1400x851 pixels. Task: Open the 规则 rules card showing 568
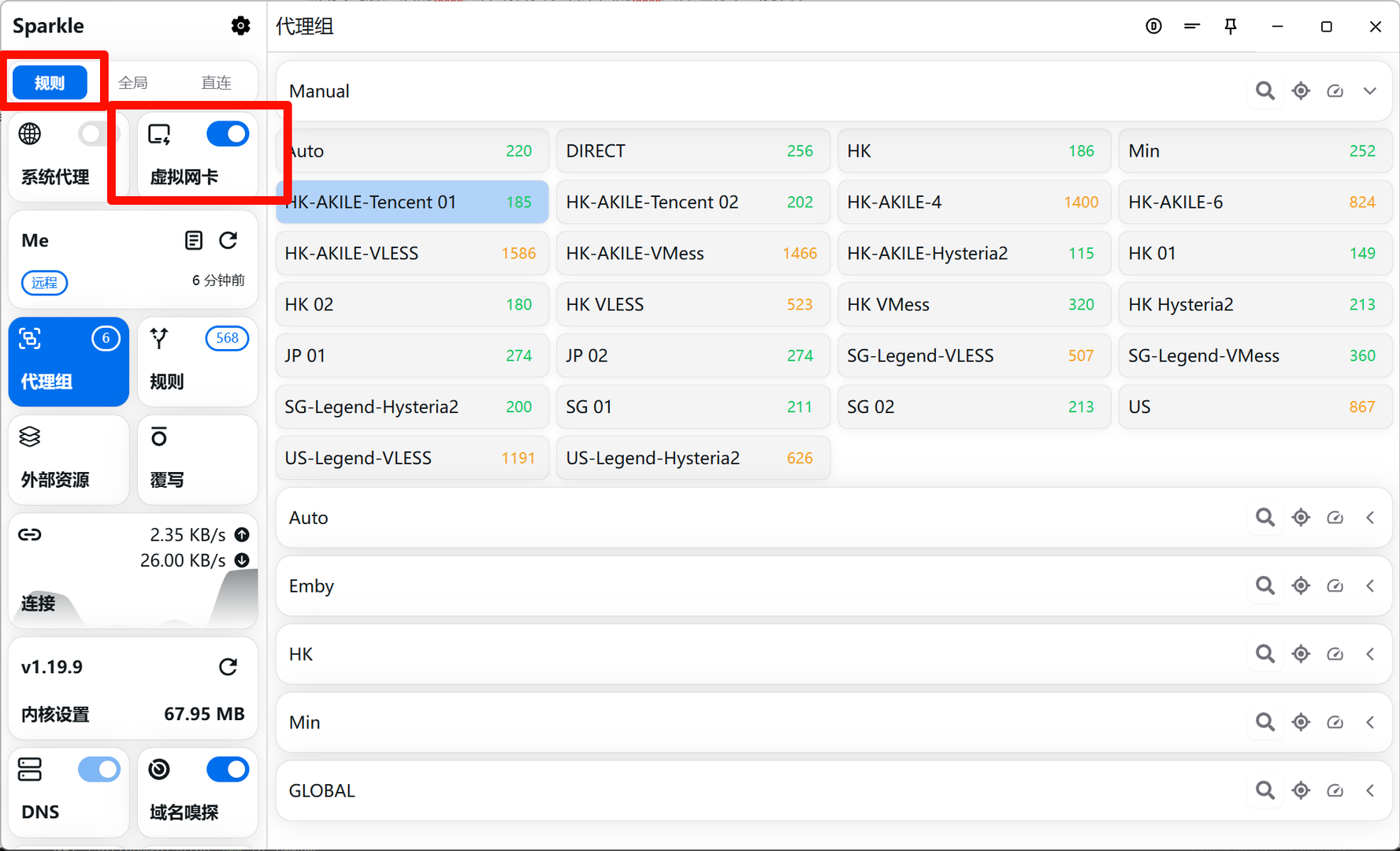click(x=198, y=362)
